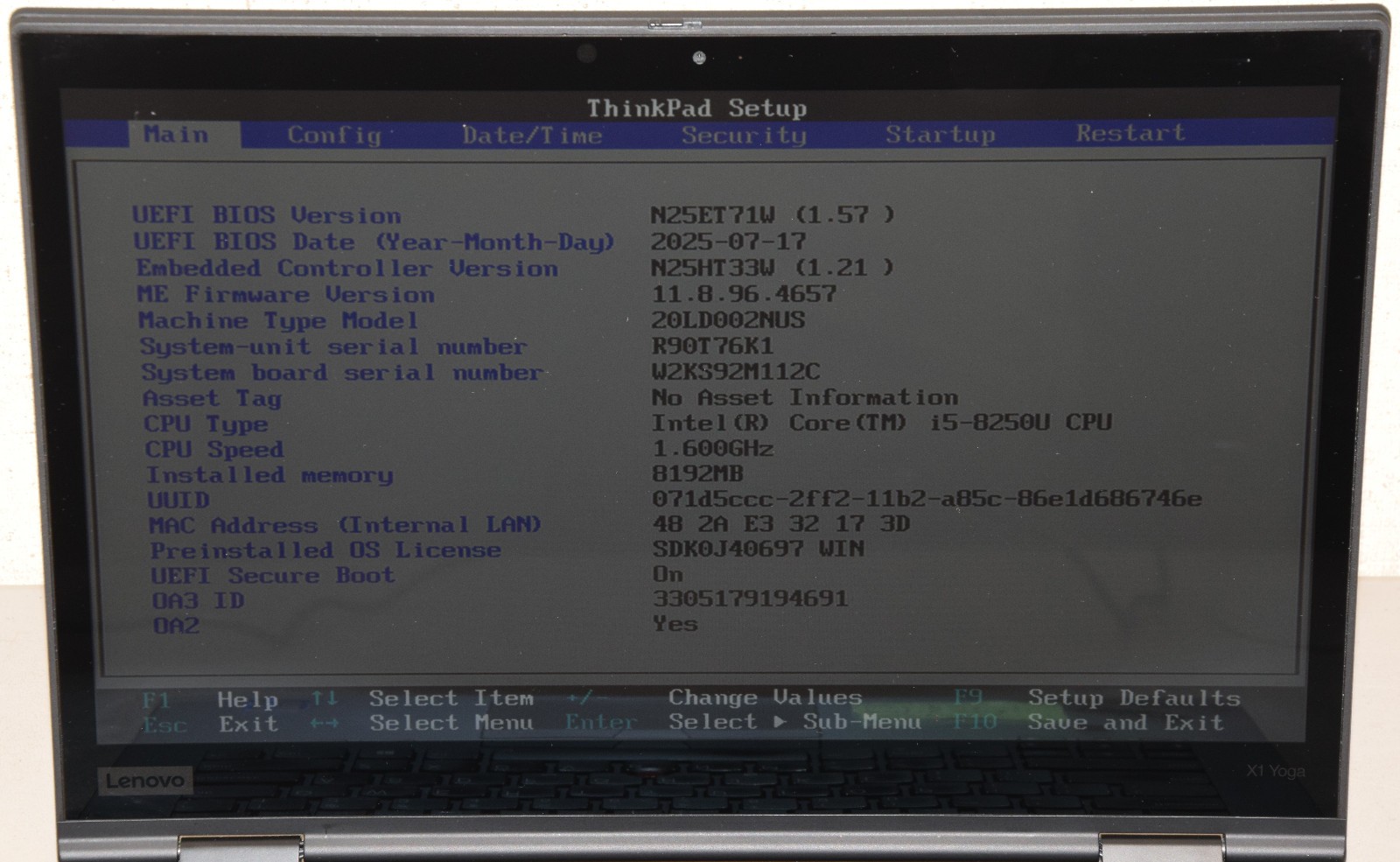Click board serial W2KS92M112C

click(736, 372)
